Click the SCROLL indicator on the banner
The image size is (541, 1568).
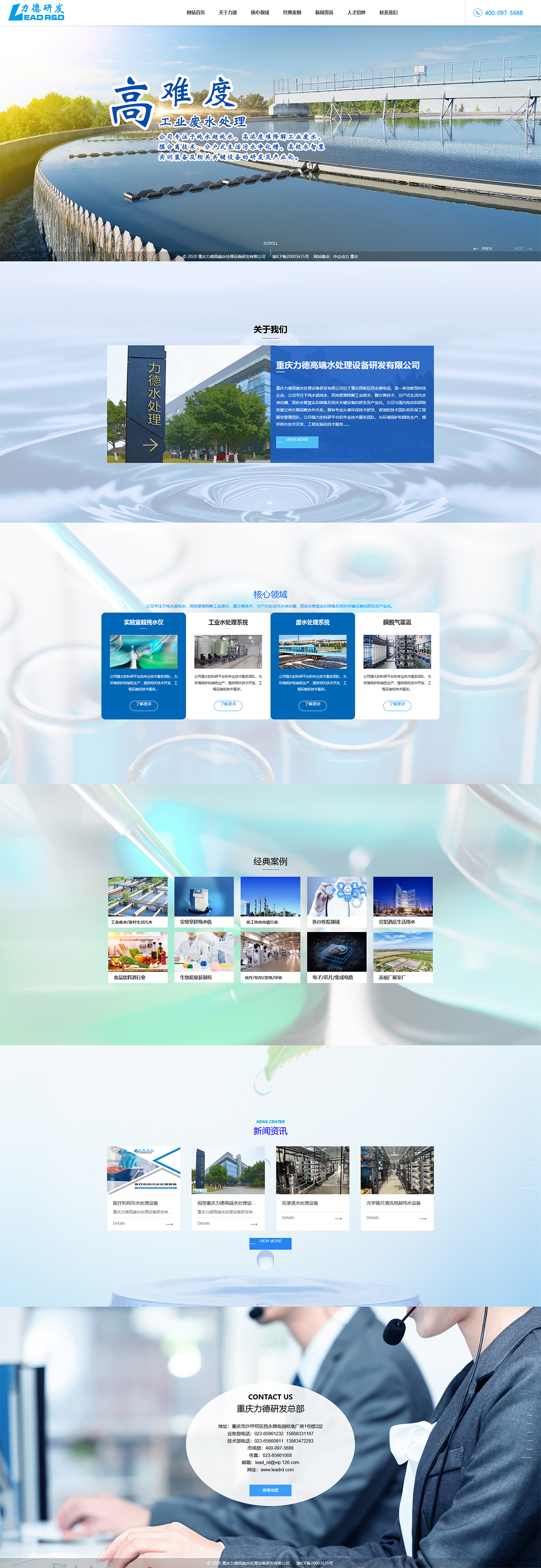pos(270,244)
